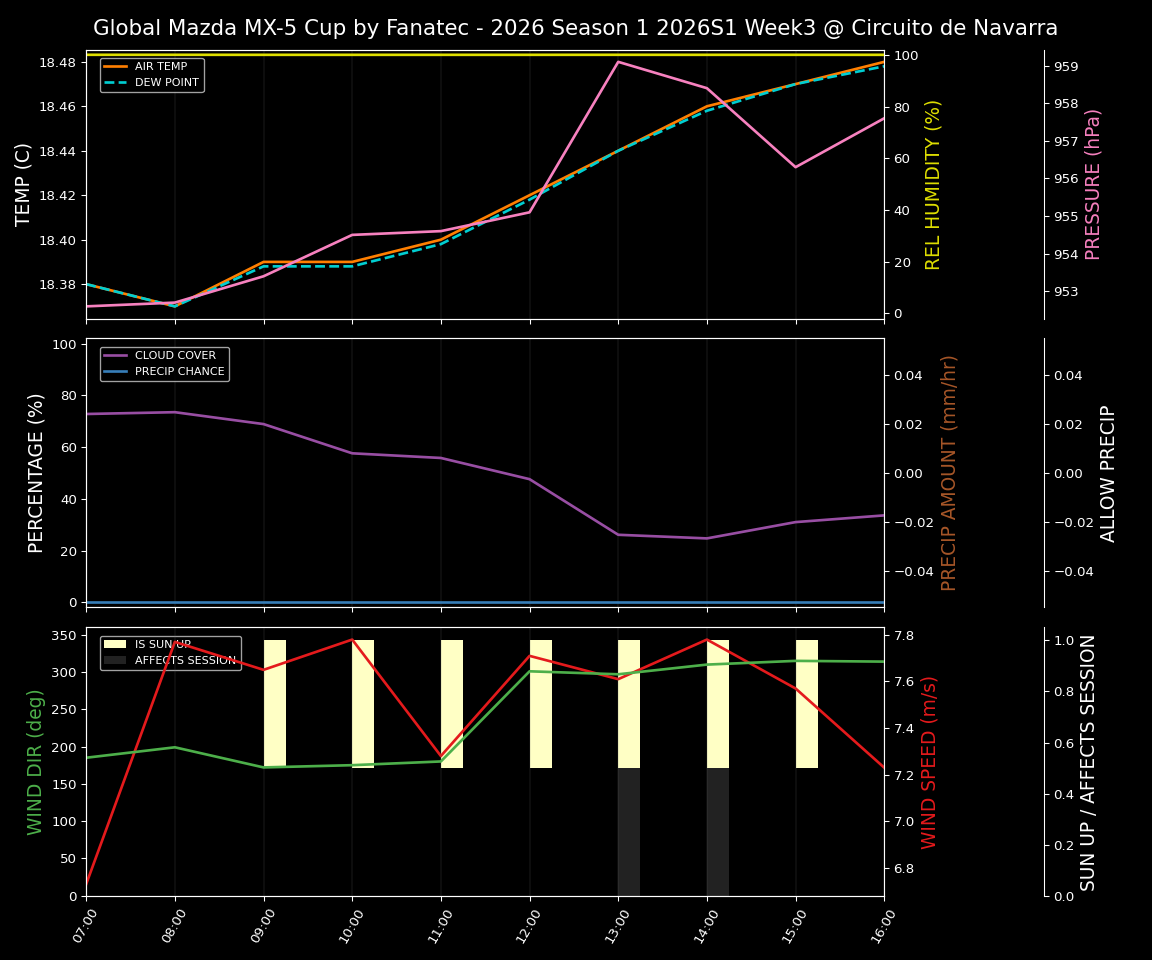This screenshot has height=960, width=1152.
Task: Click the red wind speed peak at 14:00
Action: (706, 640)
